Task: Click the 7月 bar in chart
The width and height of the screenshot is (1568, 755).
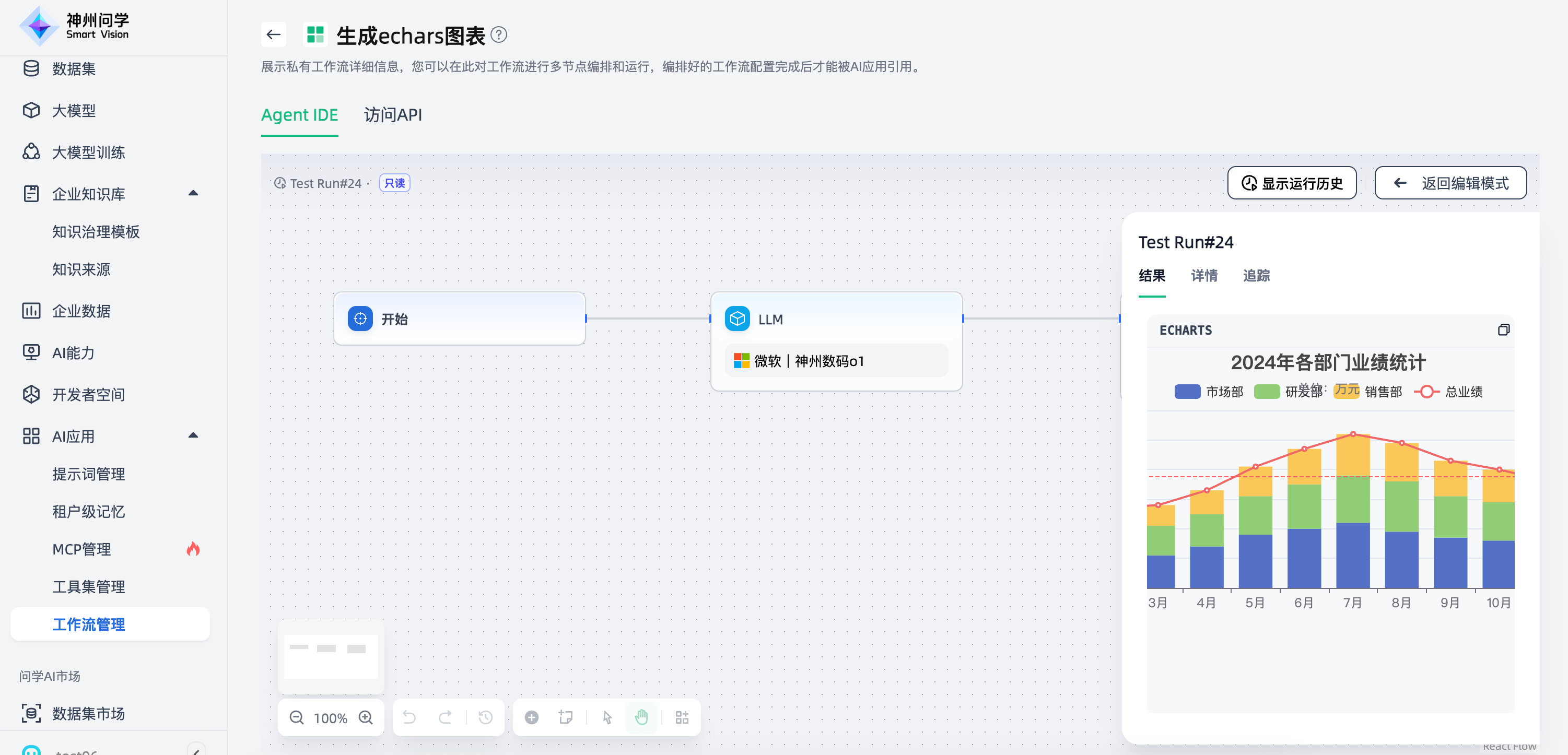Action: coord(1352,511)
